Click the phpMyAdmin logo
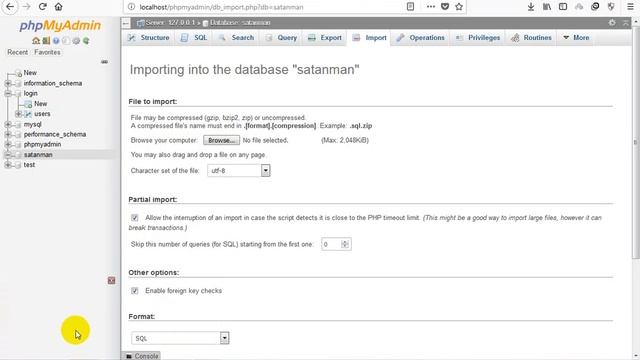 tap(60, 26)
